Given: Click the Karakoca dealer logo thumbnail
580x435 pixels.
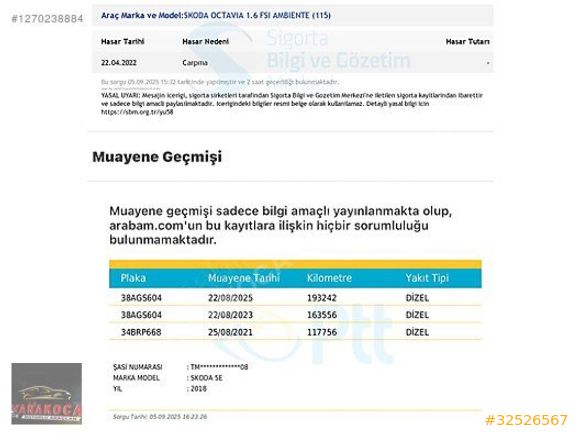Looking at the screenshot, I should tap(47, 393).
